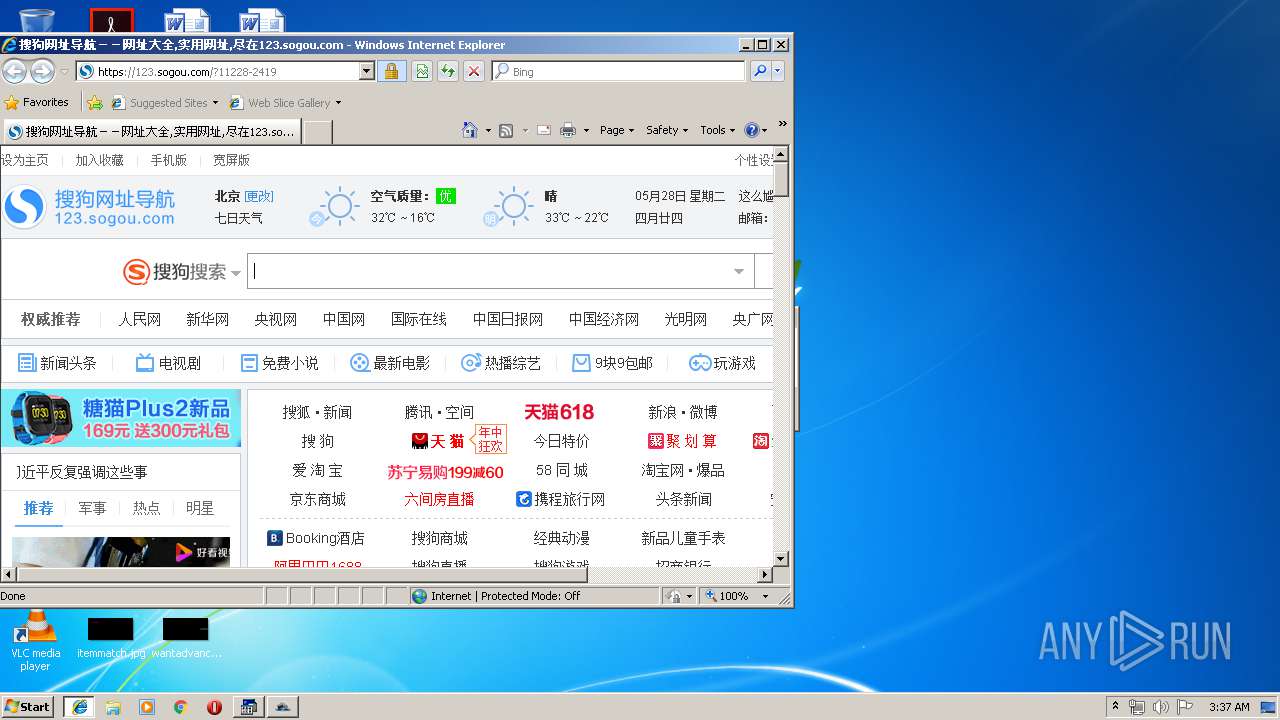The width and height of the screenshot is (1280, 720).
Task: Click the horizontal scrollbar right arrow
Action: 766,574
